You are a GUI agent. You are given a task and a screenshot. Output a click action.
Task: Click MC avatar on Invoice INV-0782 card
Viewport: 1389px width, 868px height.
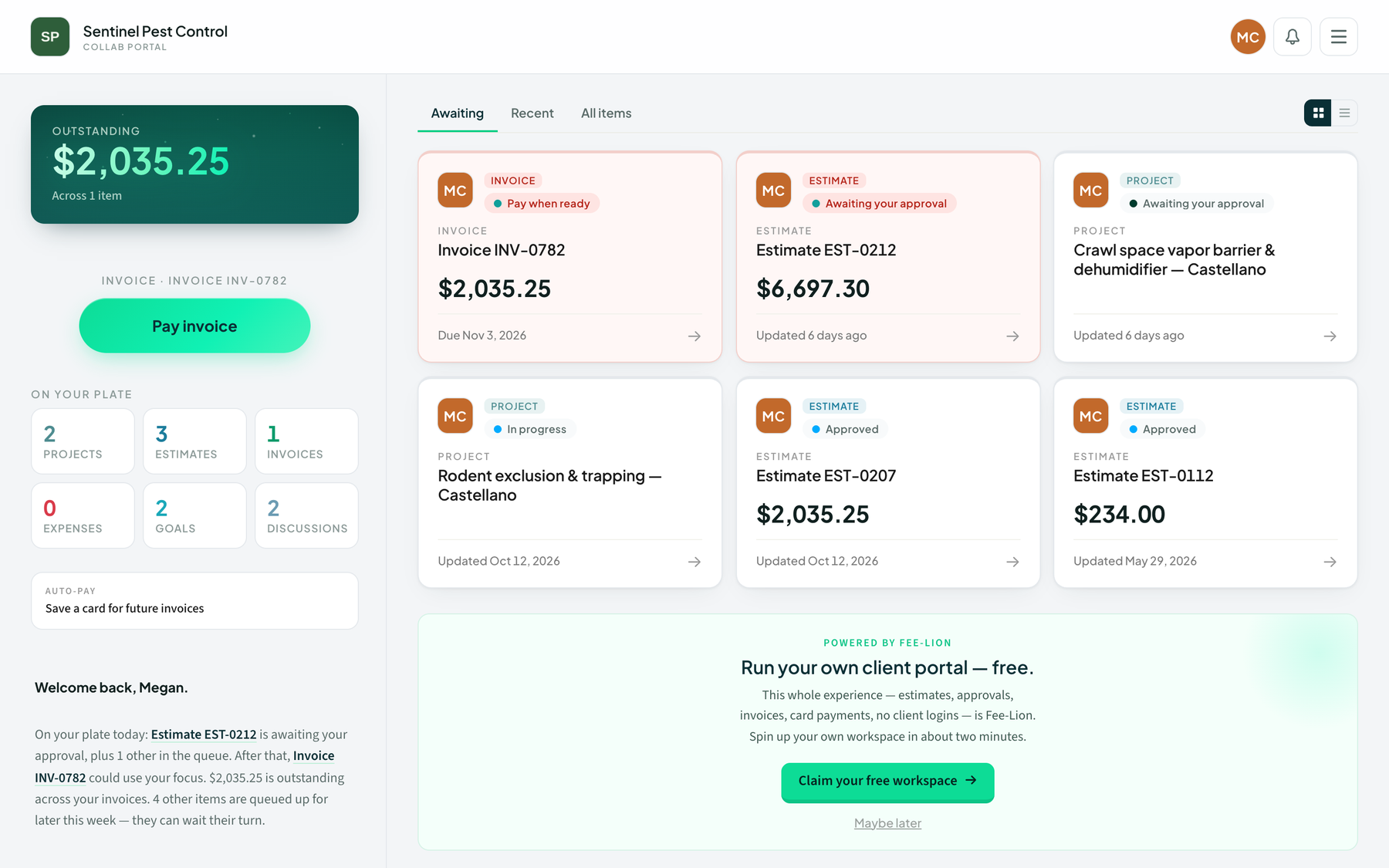pos(455,190)
